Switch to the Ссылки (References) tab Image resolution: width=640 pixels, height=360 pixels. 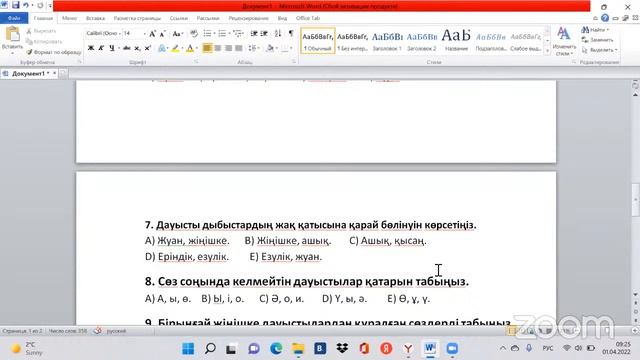click(x=178, y=18)
